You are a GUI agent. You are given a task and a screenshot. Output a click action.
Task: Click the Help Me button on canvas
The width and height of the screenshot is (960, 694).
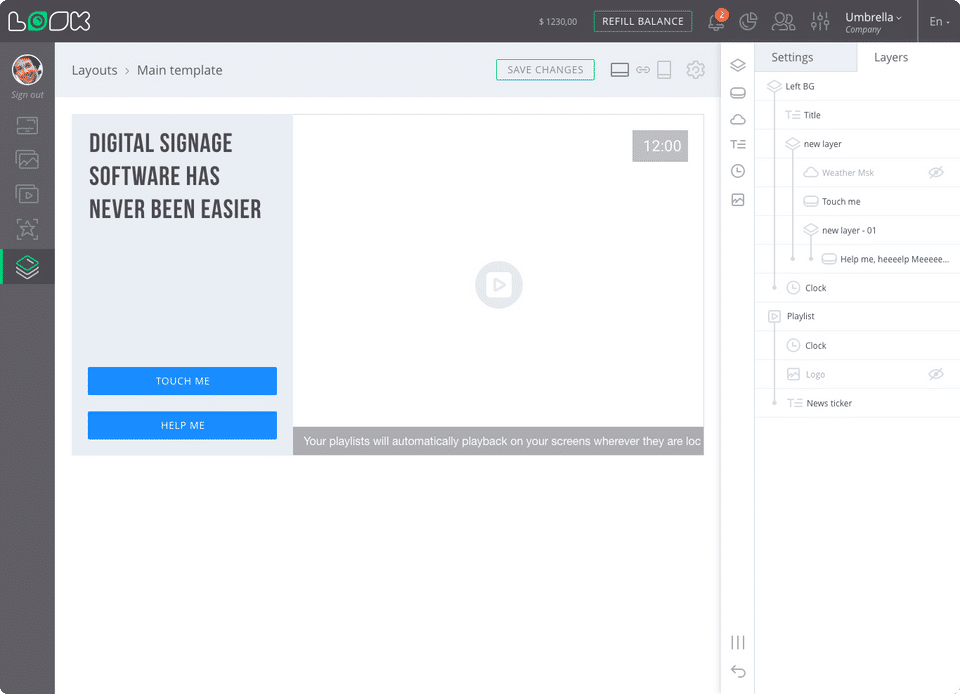click(182, 425)
